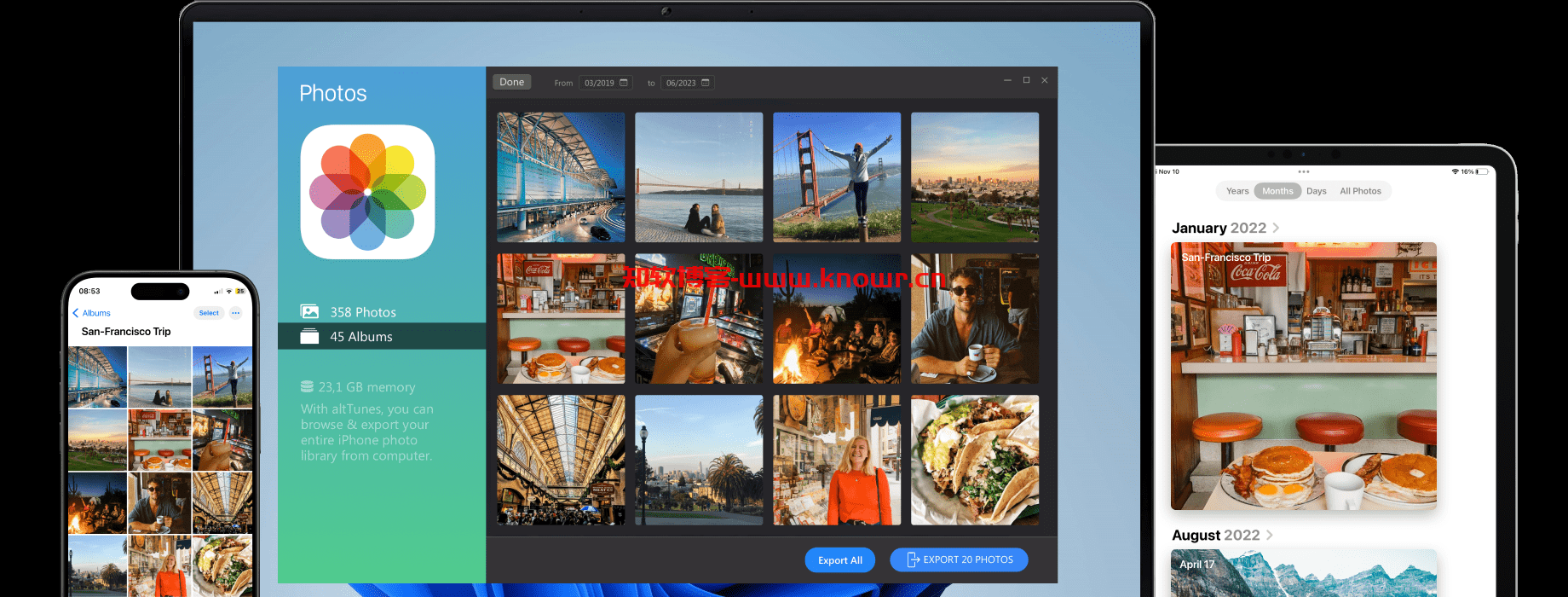The height and width of the screenshot is (597, 1568).
Task: Select the palm trees skyline photo
Action: (x=699, y=460)
